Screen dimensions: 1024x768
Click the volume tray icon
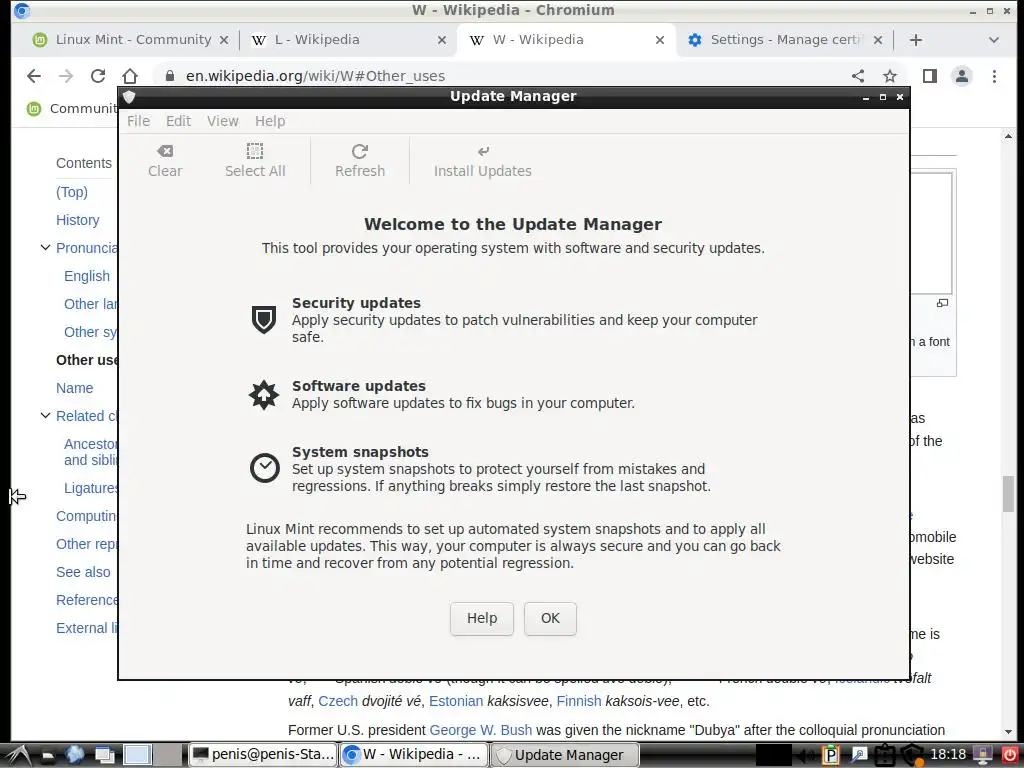click(x=806, y=756)
